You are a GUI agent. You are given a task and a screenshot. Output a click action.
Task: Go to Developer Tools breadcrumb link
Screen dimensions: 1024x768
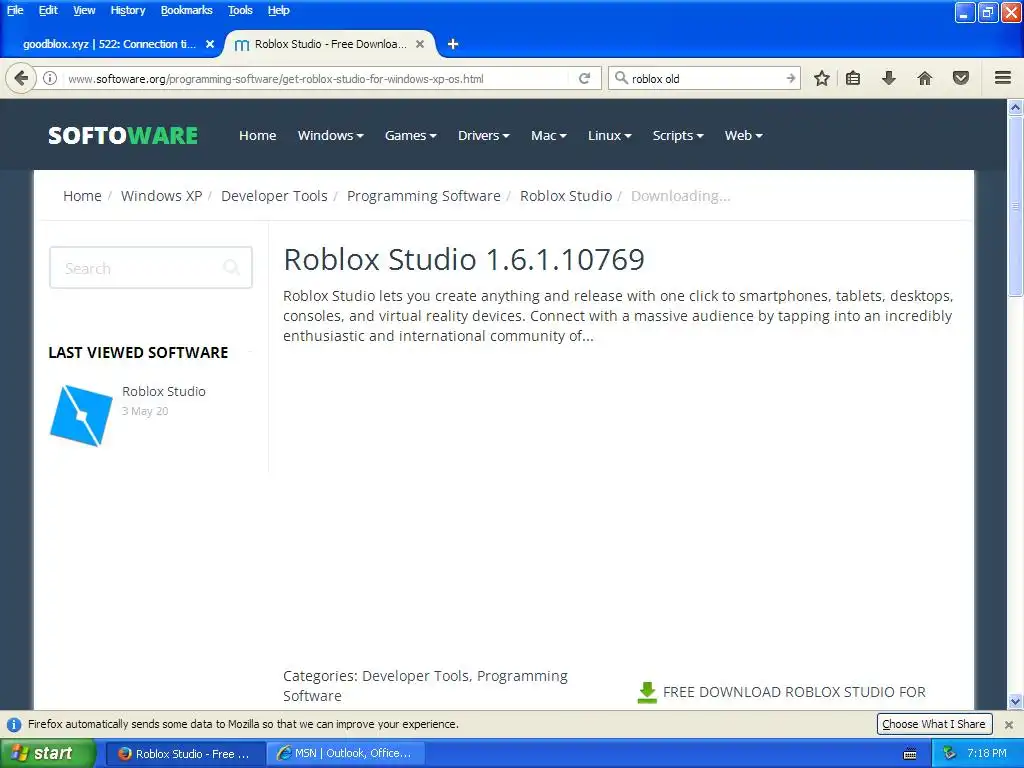274,196
